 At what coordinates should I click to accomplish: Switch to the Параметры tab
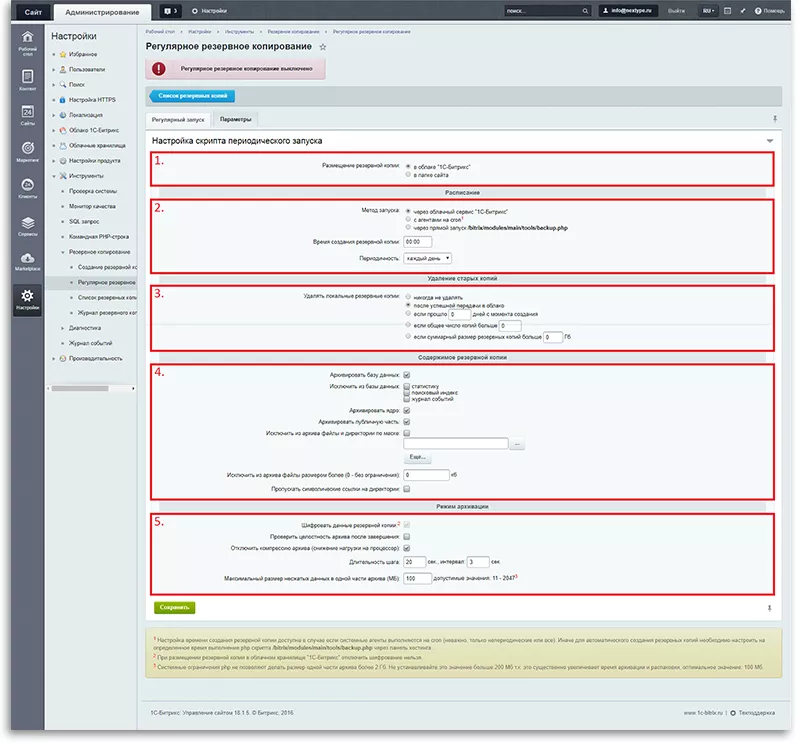click(236, 119)
